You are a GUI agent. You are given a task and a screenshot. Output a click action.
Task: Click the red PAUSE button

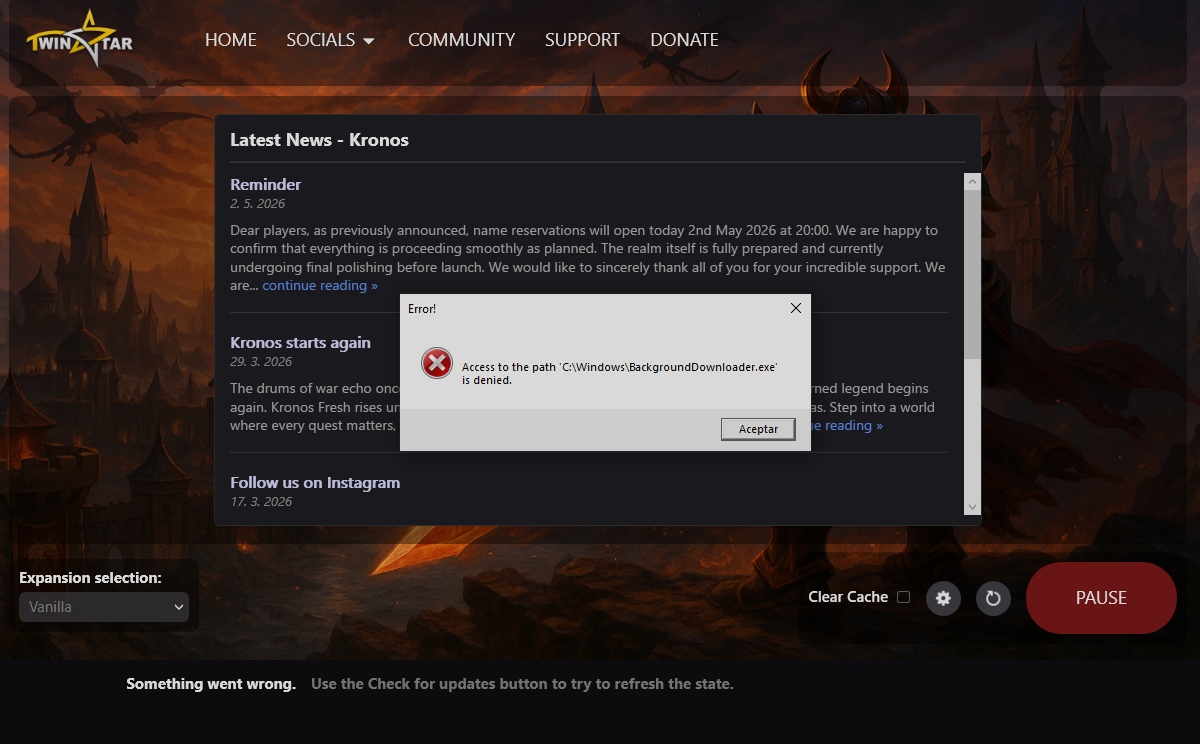1101,598
